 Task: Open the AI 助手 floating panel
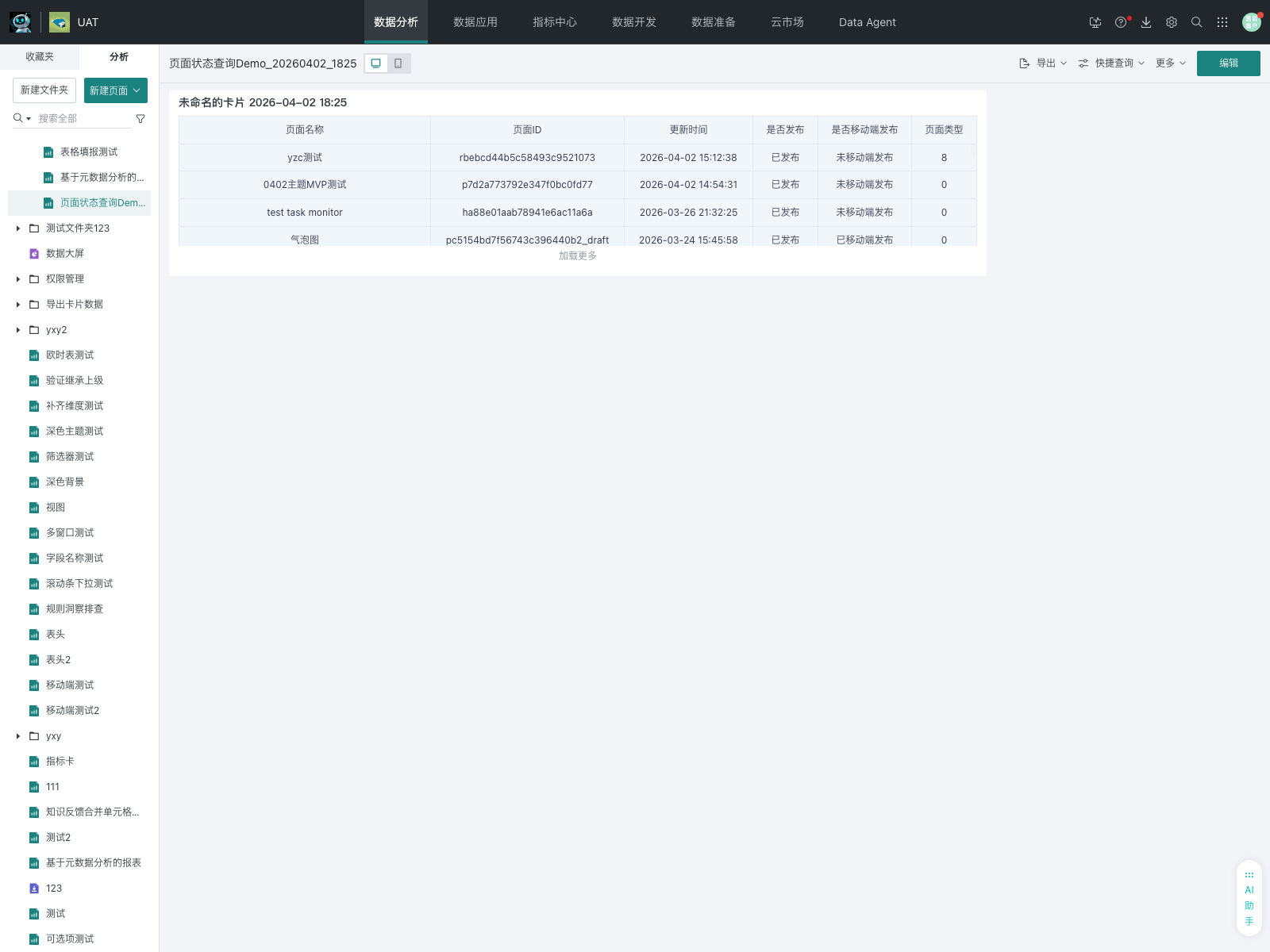(x=1249, y=898)
